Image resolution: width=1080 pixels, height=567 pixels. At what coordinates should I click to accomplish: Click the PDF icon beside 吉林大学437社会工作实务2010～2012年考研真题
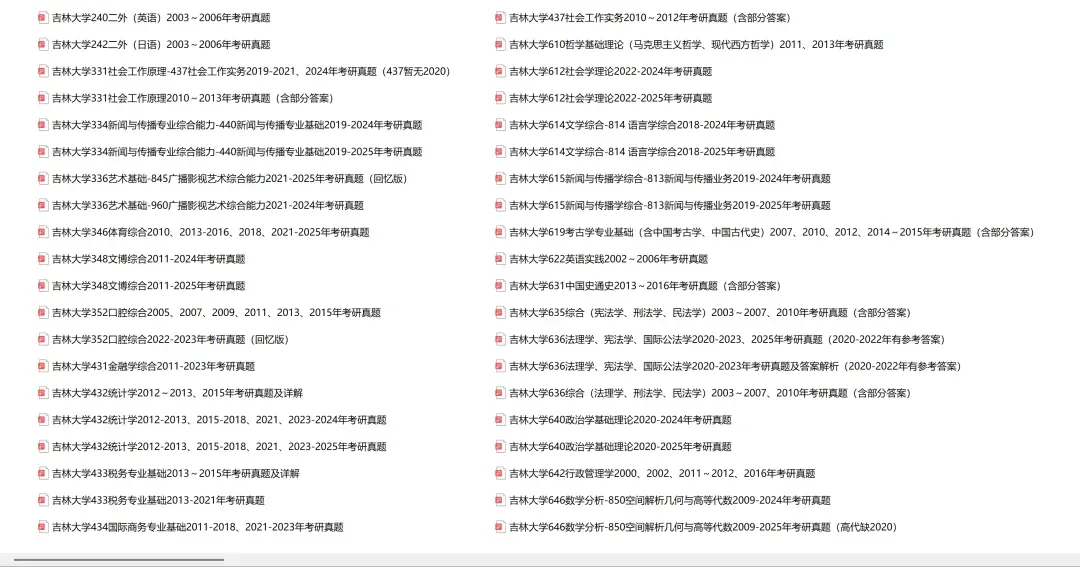coord(500,18)
